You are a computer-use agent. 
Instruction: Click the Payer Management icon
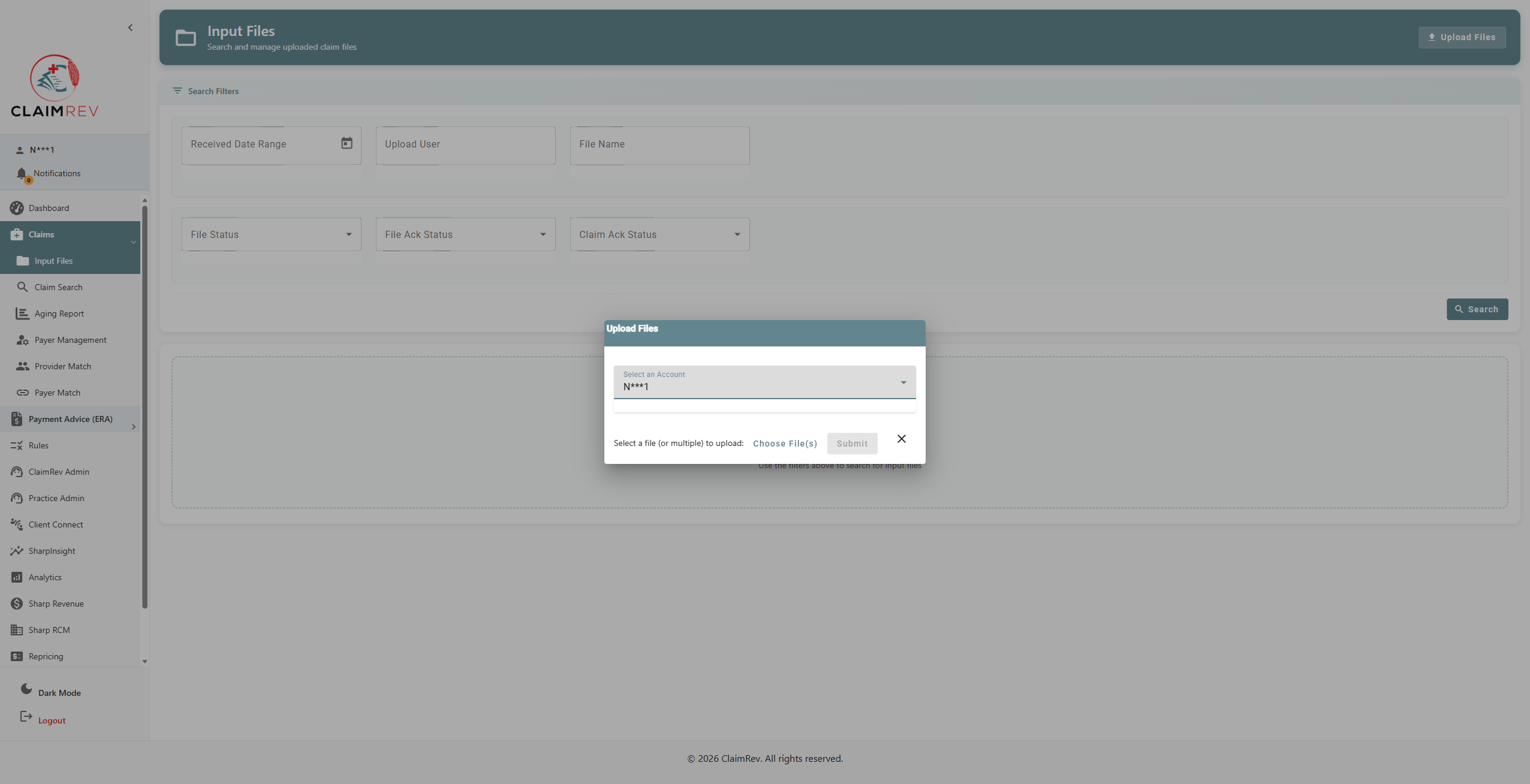[x=23, y=340]
